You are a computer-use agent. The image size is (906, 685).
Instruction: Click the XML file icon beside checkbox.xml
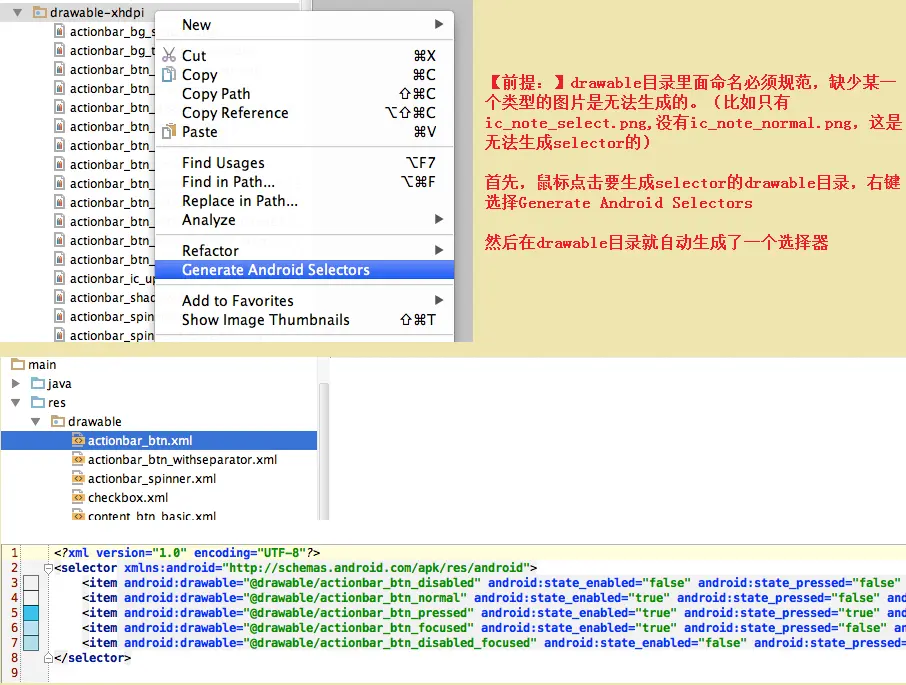coord(78,497)
